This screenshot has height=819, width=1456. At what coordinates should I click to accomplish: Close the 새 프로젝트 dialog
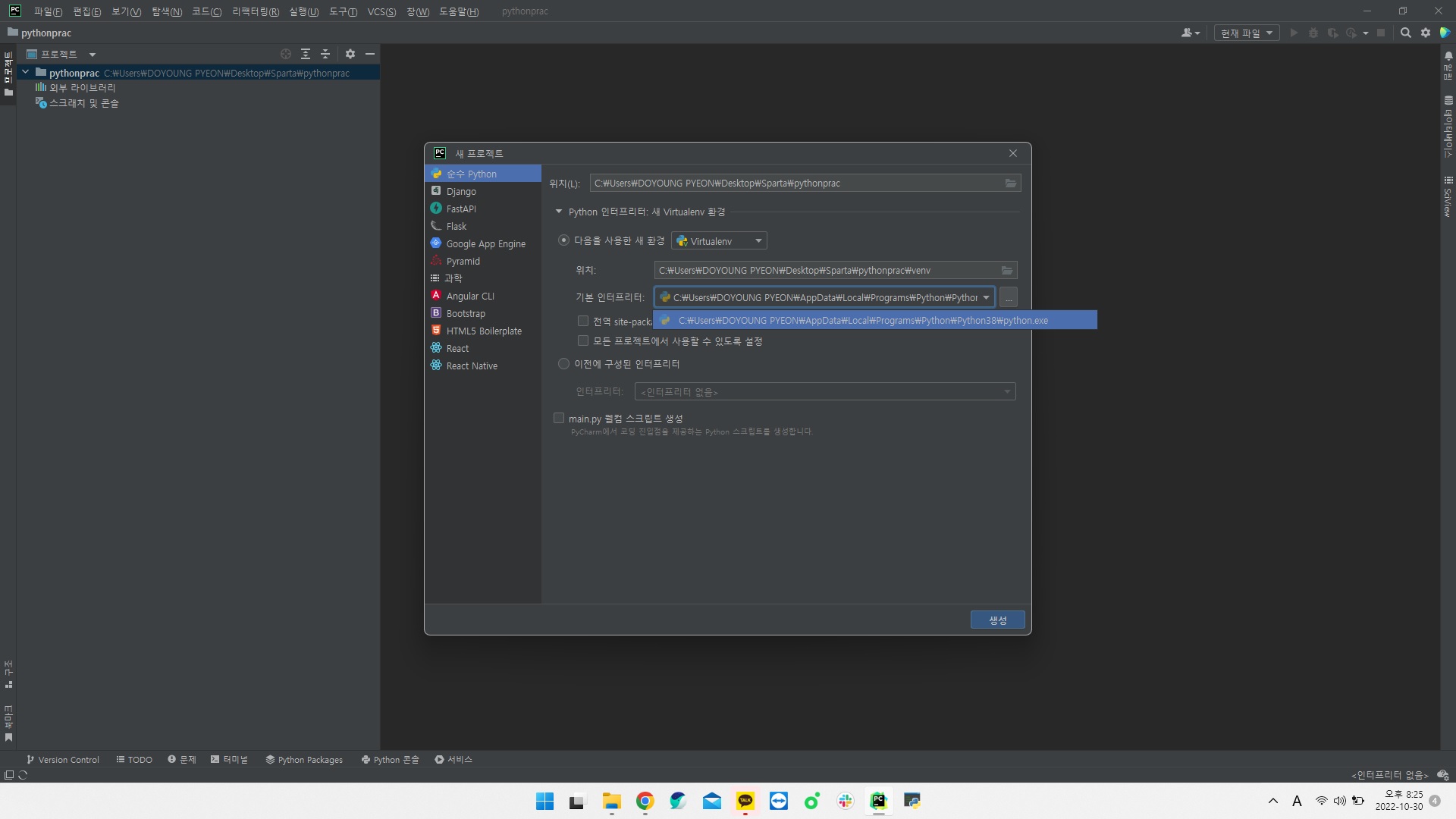coord(1013,153)
